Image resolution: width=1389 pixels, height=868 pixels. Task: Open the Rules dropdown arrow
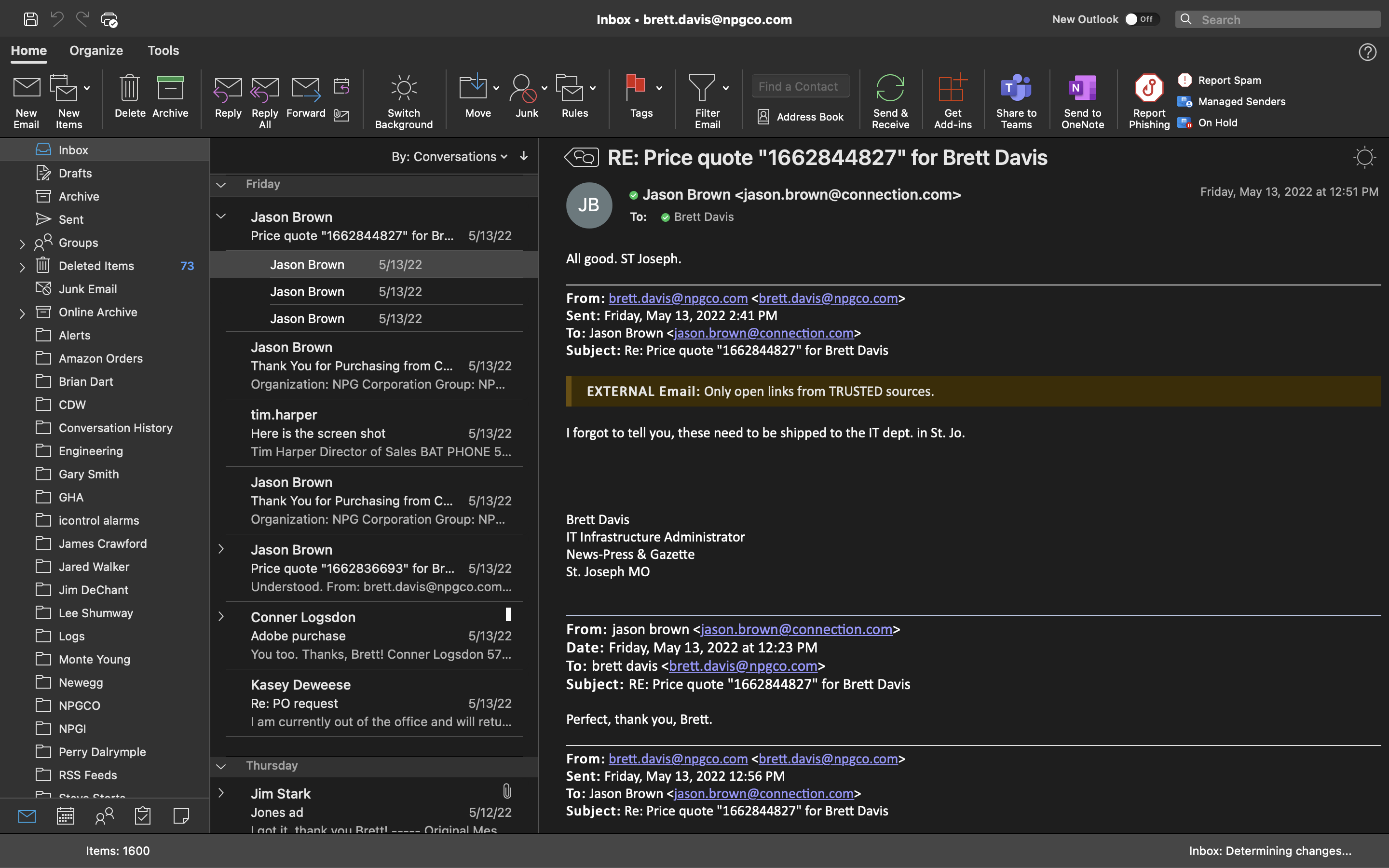(592, 88)
